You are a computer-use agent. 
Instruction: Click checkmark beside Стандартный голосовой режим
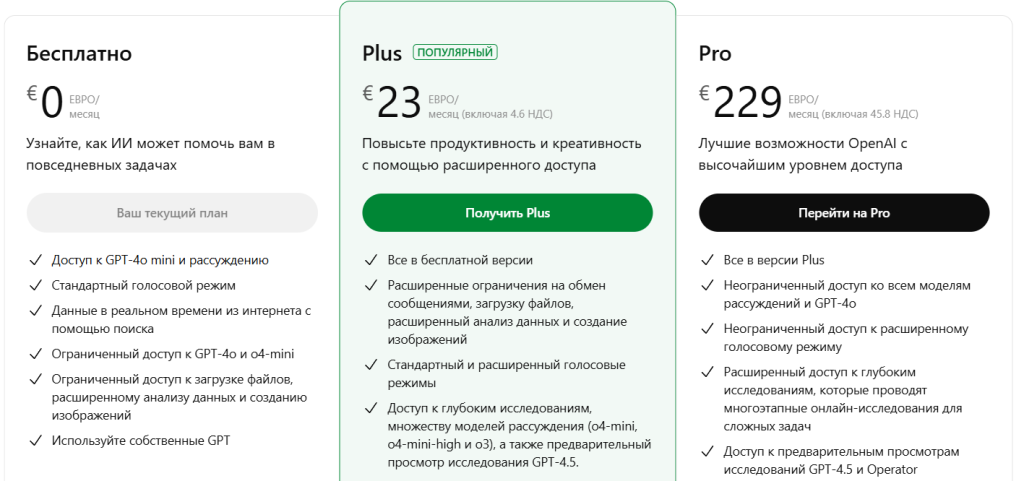[x=35, y=285]
